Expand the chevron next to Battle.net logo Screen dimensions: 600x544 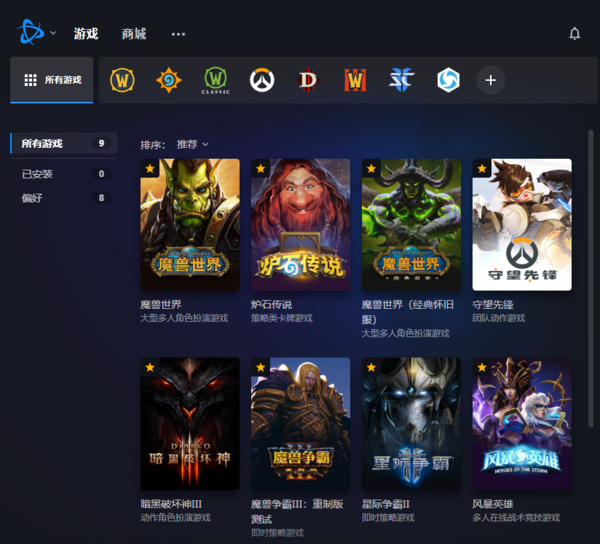click(x=53, y=33)
